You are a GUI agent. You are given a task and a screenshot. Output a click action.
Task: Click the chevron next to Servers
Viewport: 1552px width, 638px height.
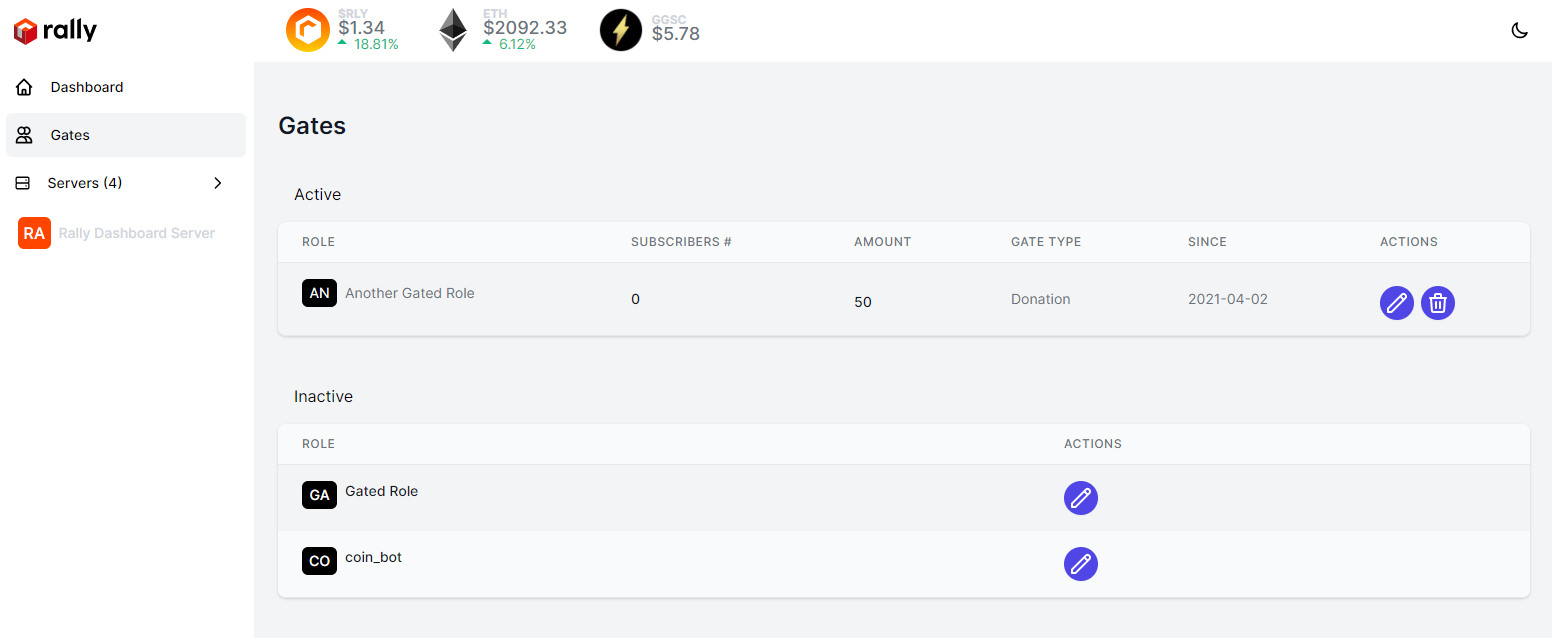pyautogui.click(x=218, y=183)
